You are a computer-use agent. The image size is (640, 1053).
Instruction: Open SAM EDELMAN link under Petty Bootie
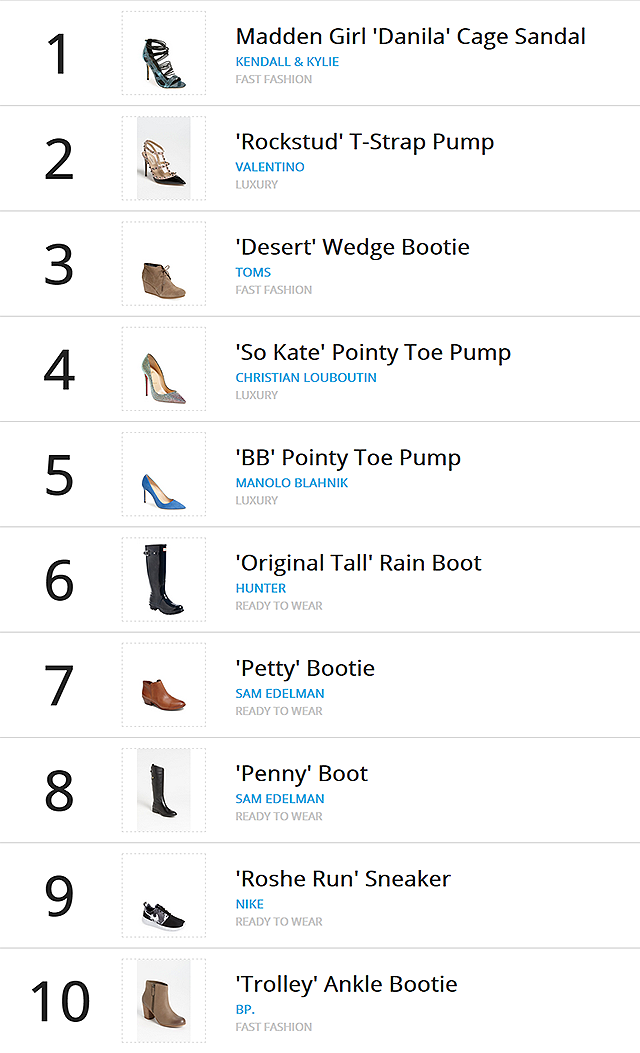(279, 694)
